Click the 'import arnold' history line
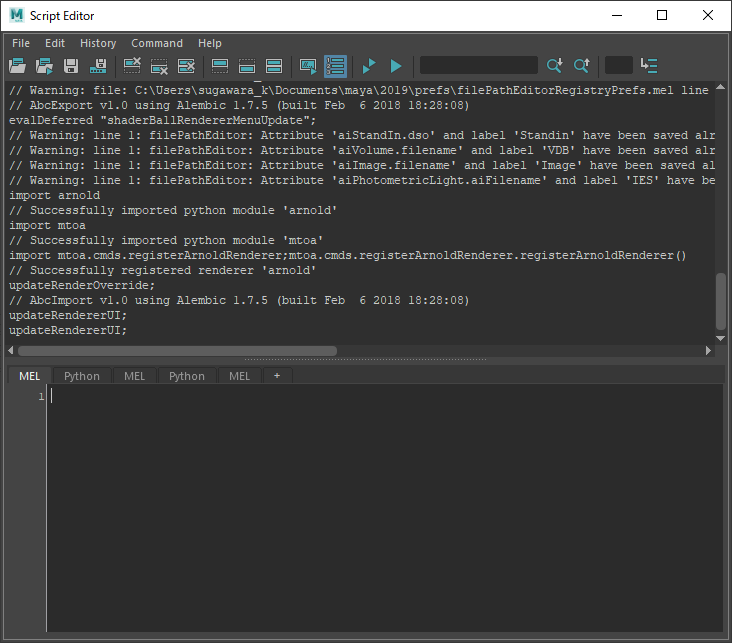The image size is (732, 643). 55,195
